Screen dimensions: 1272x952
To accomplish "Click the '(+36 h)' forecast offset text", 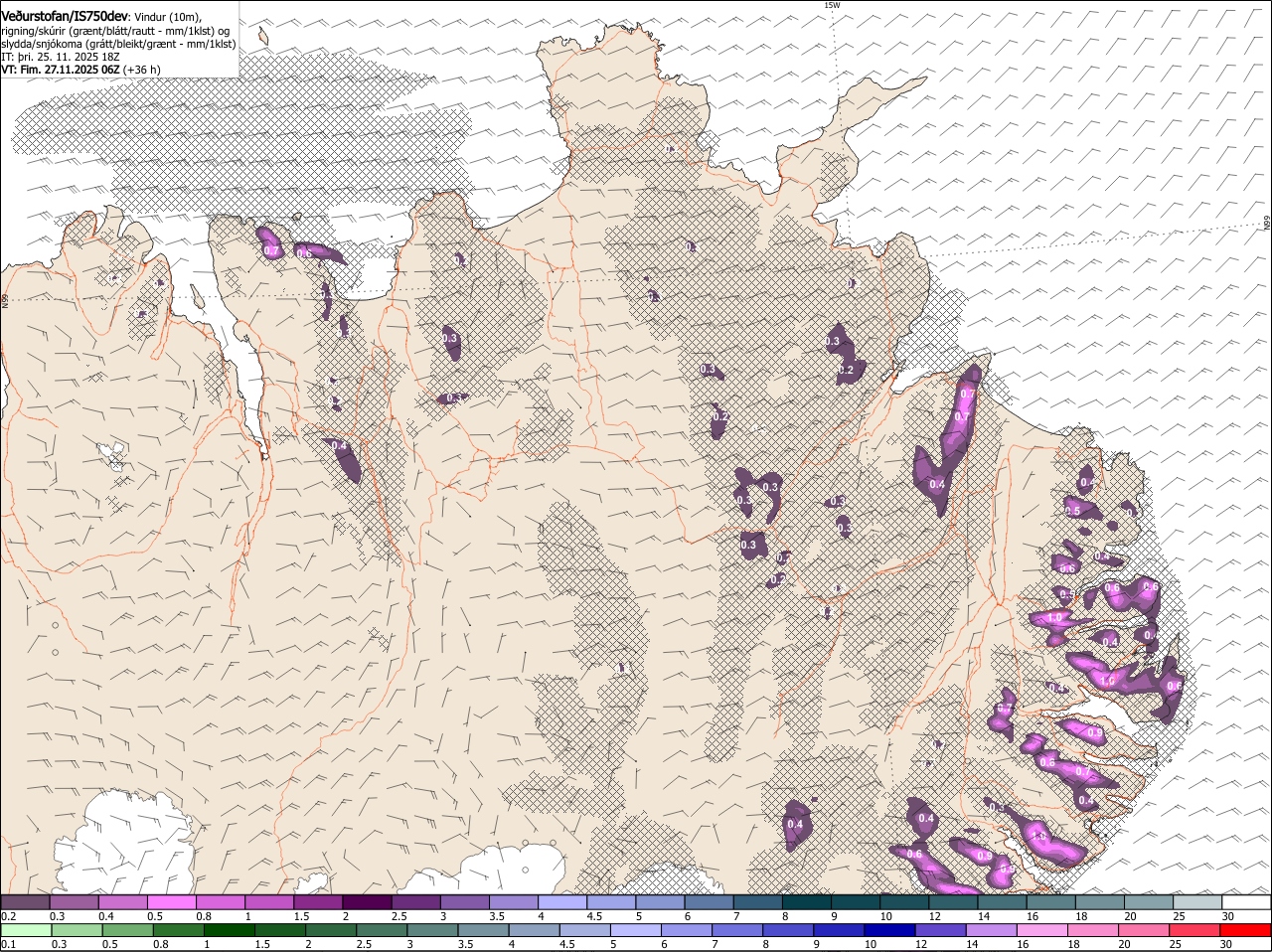I will coord(142,70).
